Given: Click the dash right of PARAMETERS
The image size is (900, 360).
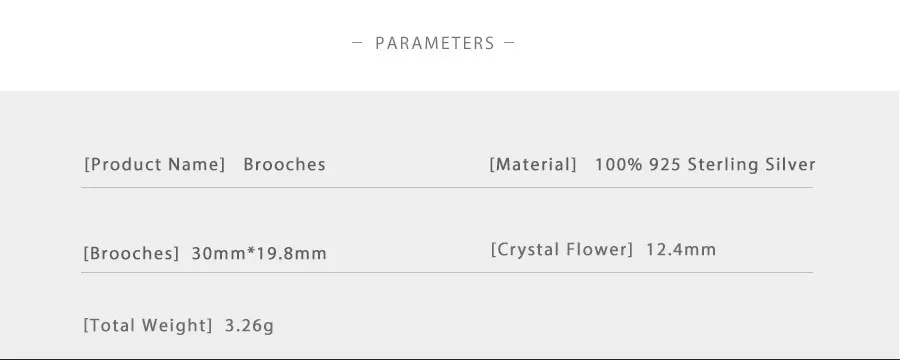Looking at the screenshot, I should [509, 42].
